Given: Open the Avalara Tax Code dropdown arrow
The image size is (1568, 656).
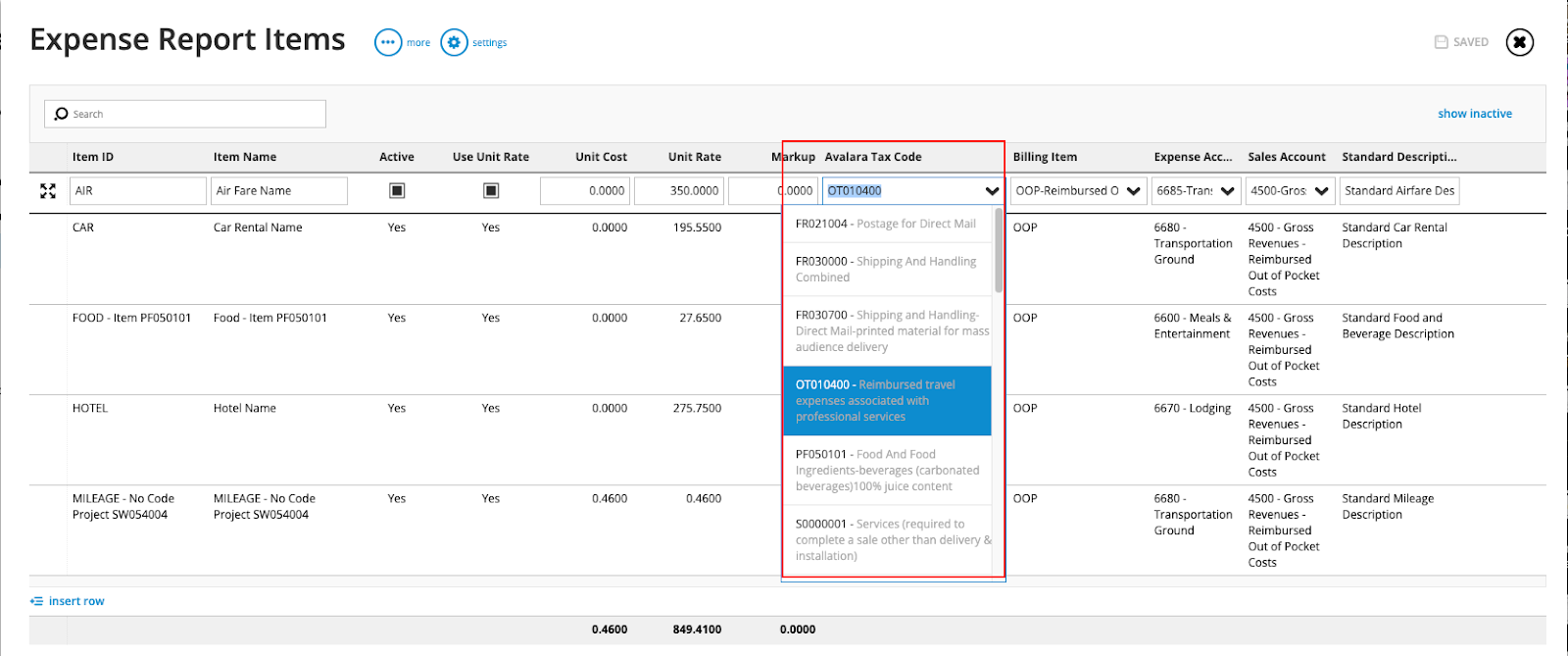Looking at the screenshot, I should (992, 191).
